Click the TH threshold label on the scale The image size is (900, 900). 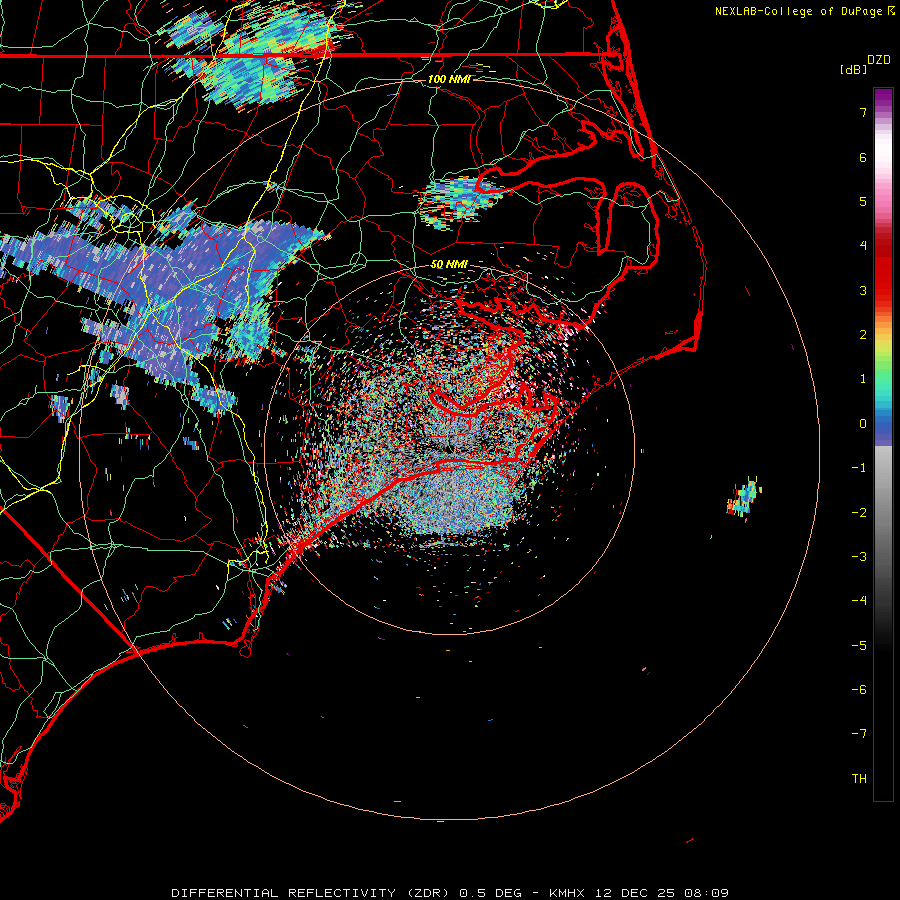[859, 779]
